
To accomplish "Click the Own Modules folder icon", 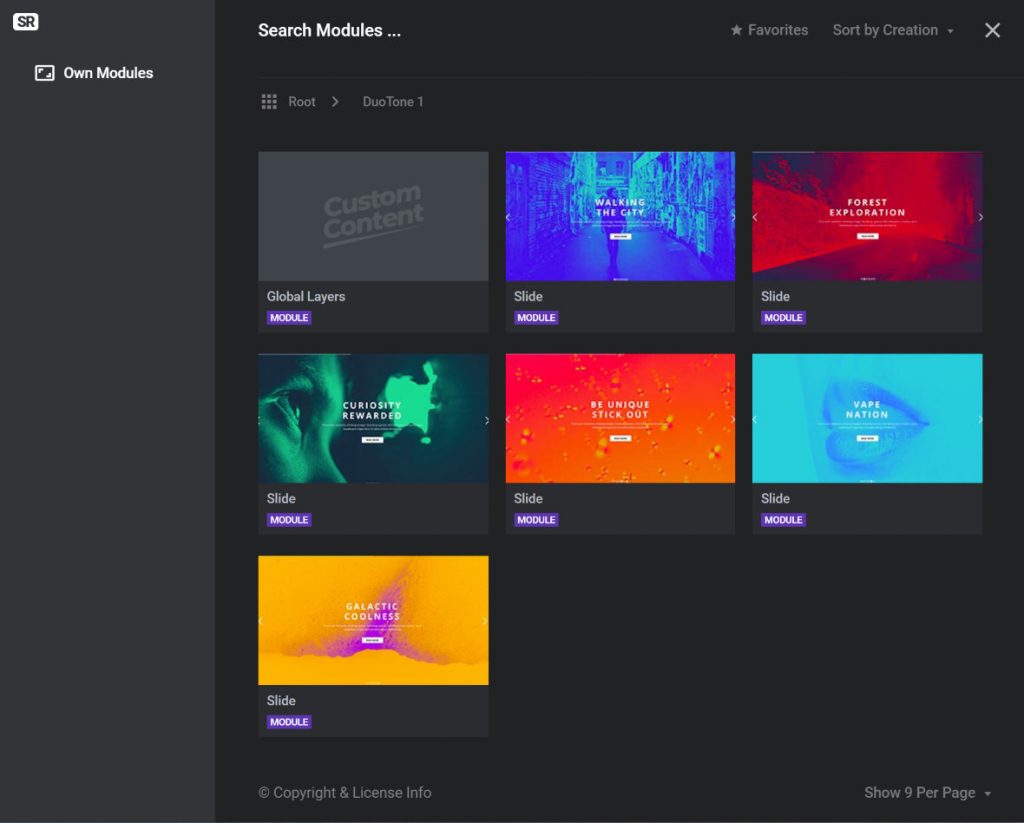I will click(43, 72).
